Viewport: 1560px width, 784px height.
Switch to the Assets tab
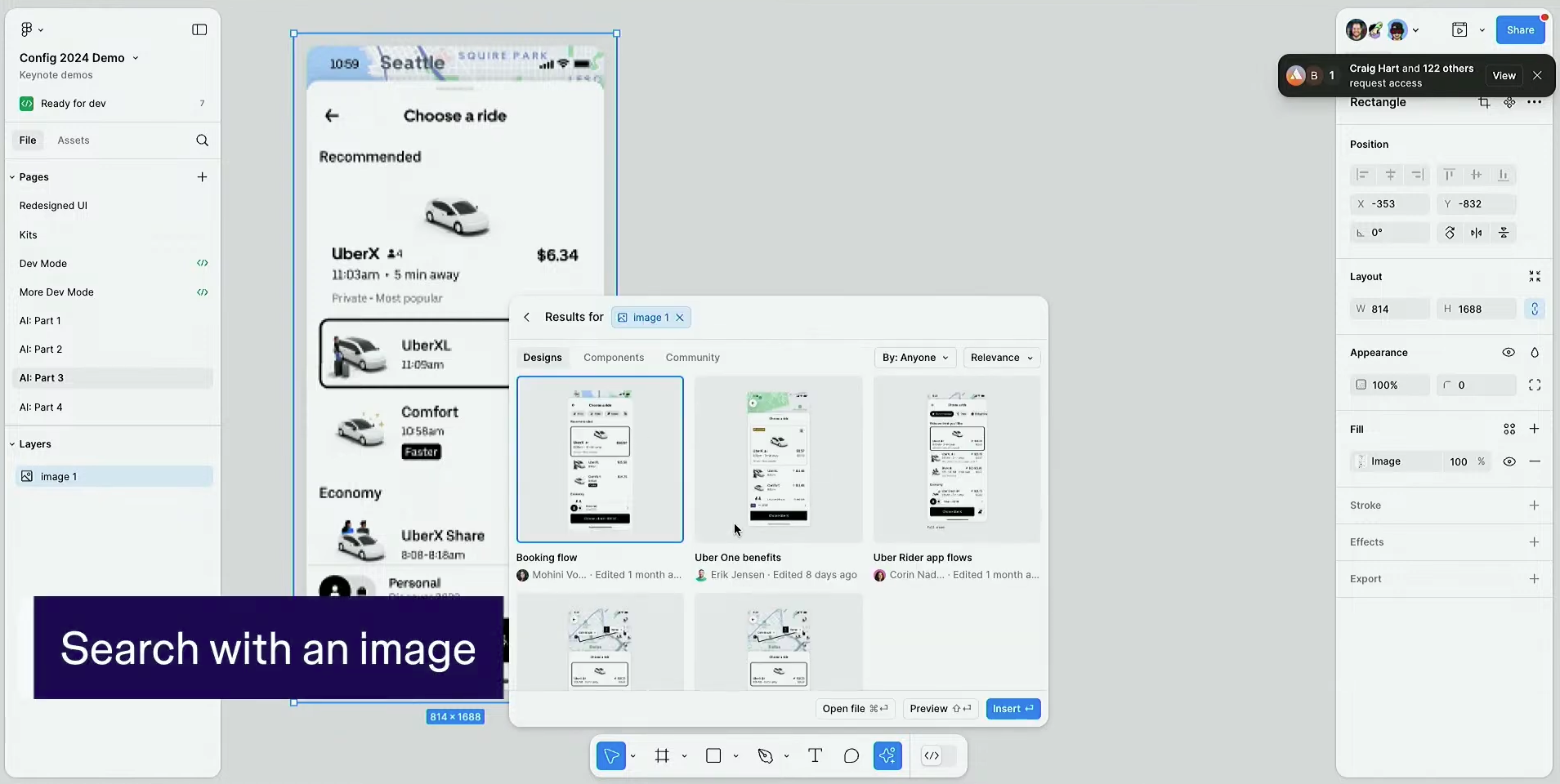tap(74, 140)
